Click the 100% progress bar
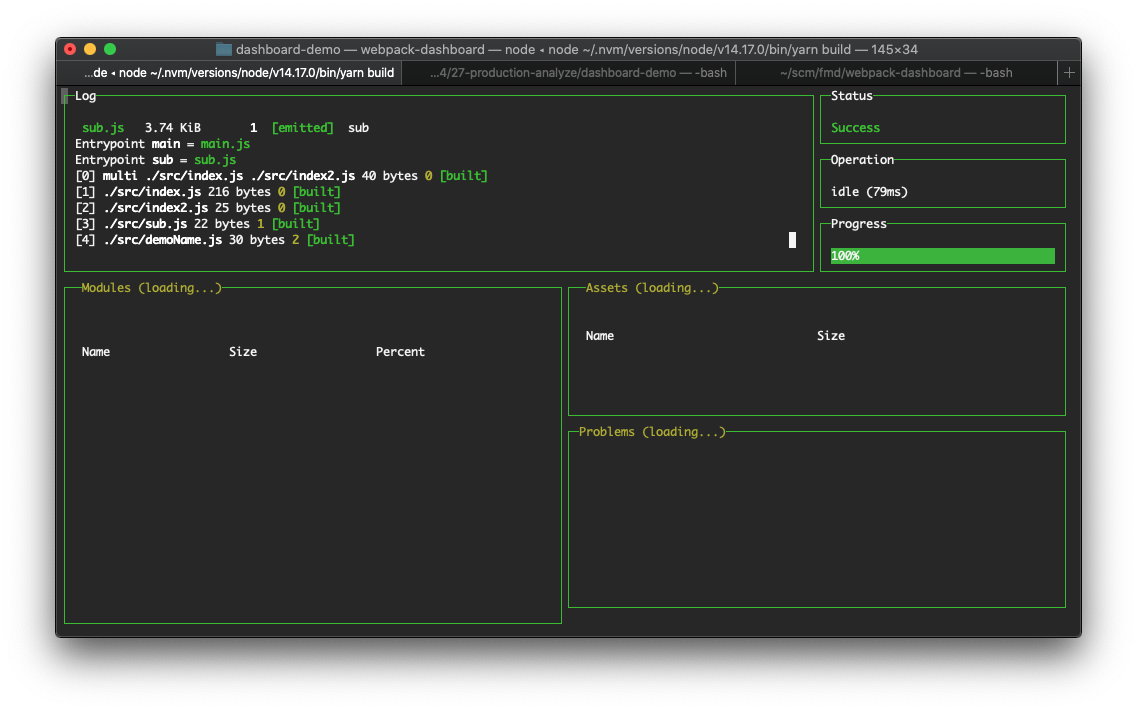Viewport: 1137px width, 711px height. 941,256
